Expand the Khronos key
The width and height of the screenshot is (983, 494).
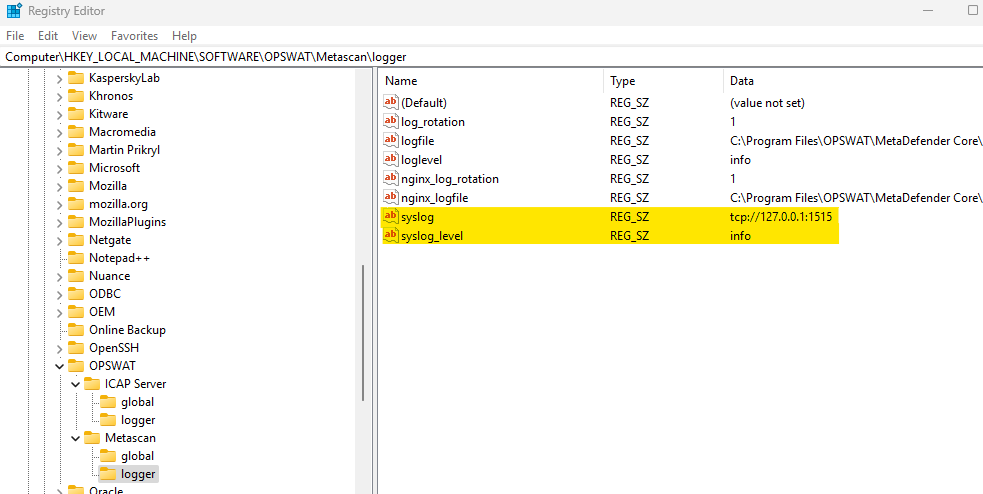click(x=60, y=97)
